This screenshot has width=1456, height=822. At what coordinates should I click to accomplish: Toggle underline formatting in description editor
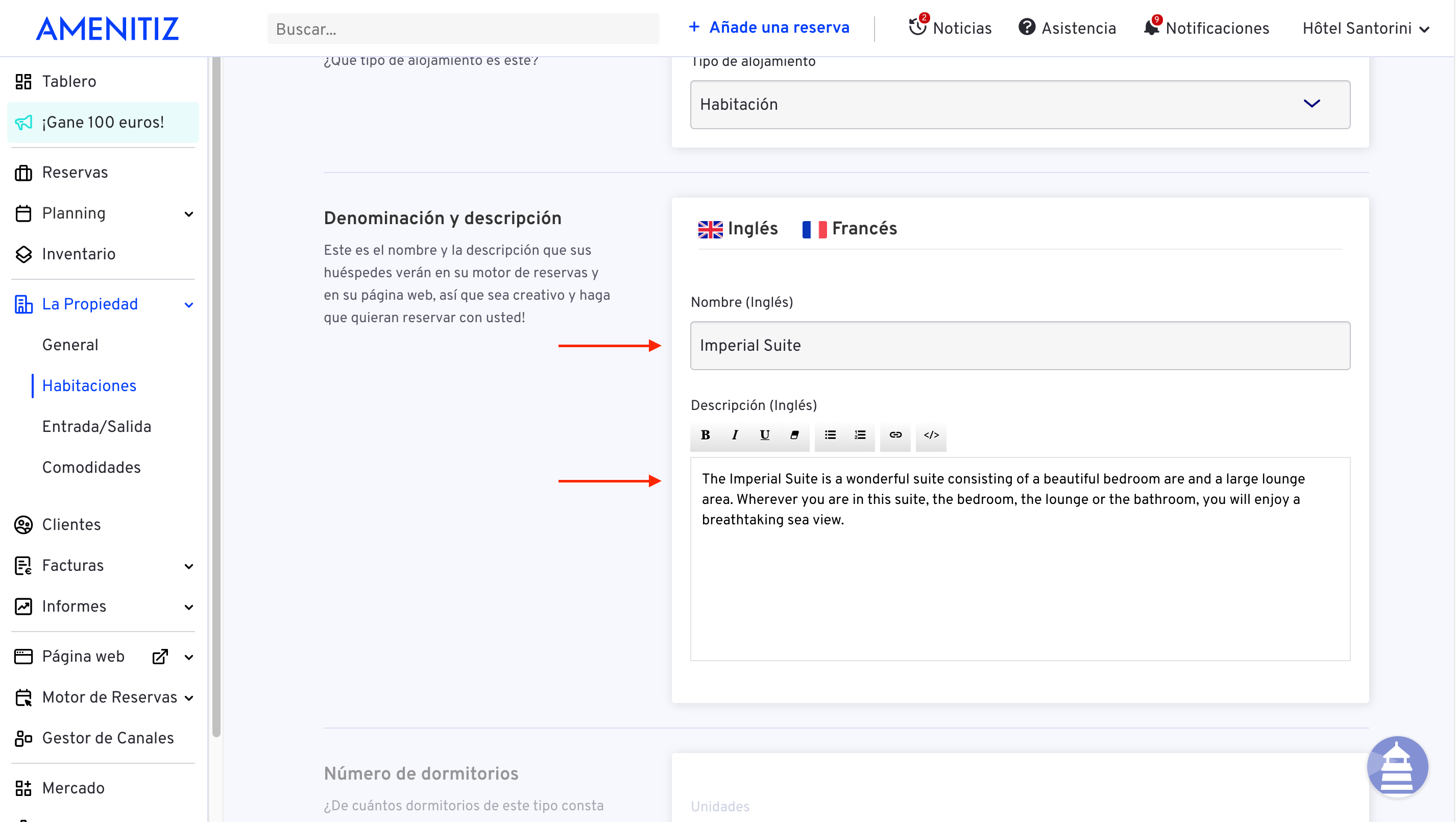765,435
